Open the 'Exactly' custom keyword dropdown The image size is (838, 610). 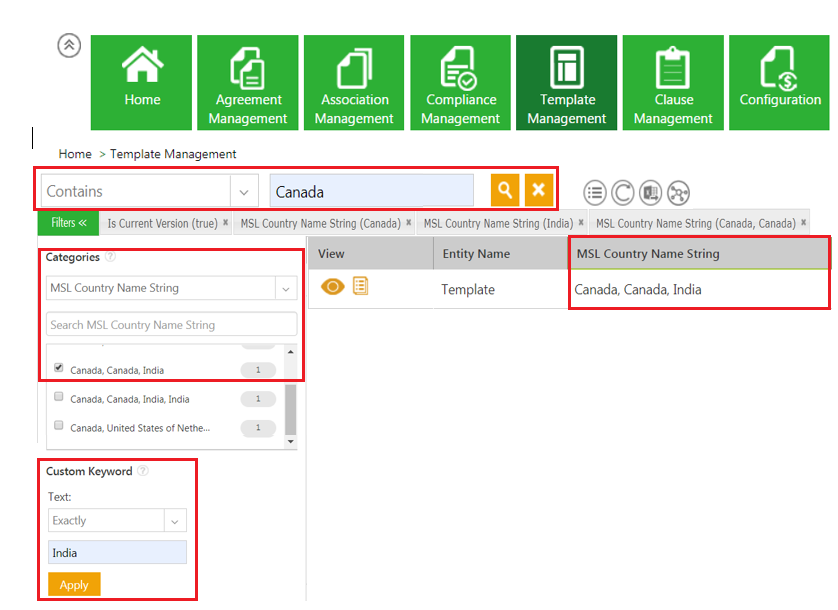click(x=175, y=521)
